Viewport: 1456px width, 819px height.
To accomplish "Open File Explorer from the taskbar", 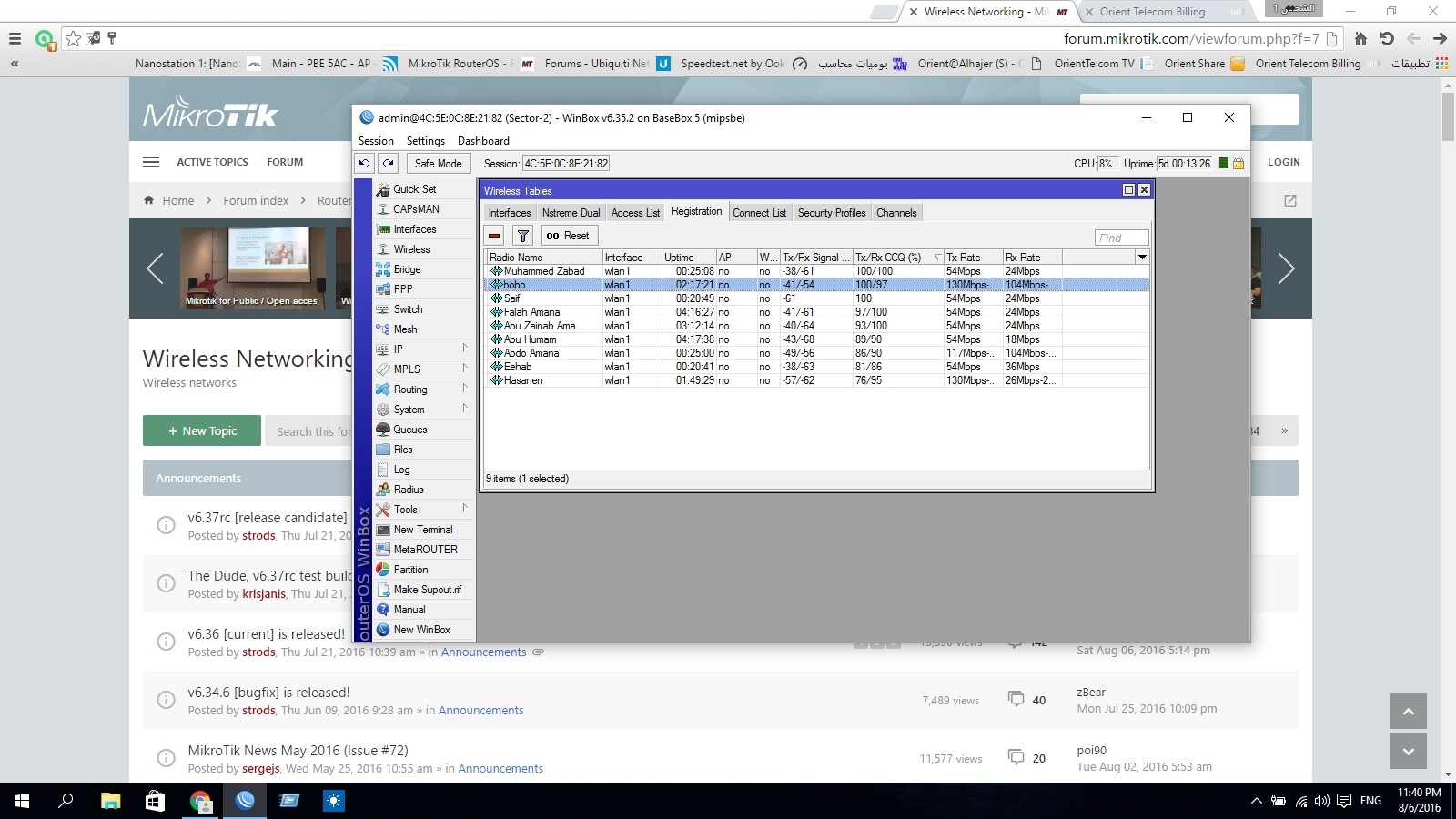I will (x=111, y=801).
